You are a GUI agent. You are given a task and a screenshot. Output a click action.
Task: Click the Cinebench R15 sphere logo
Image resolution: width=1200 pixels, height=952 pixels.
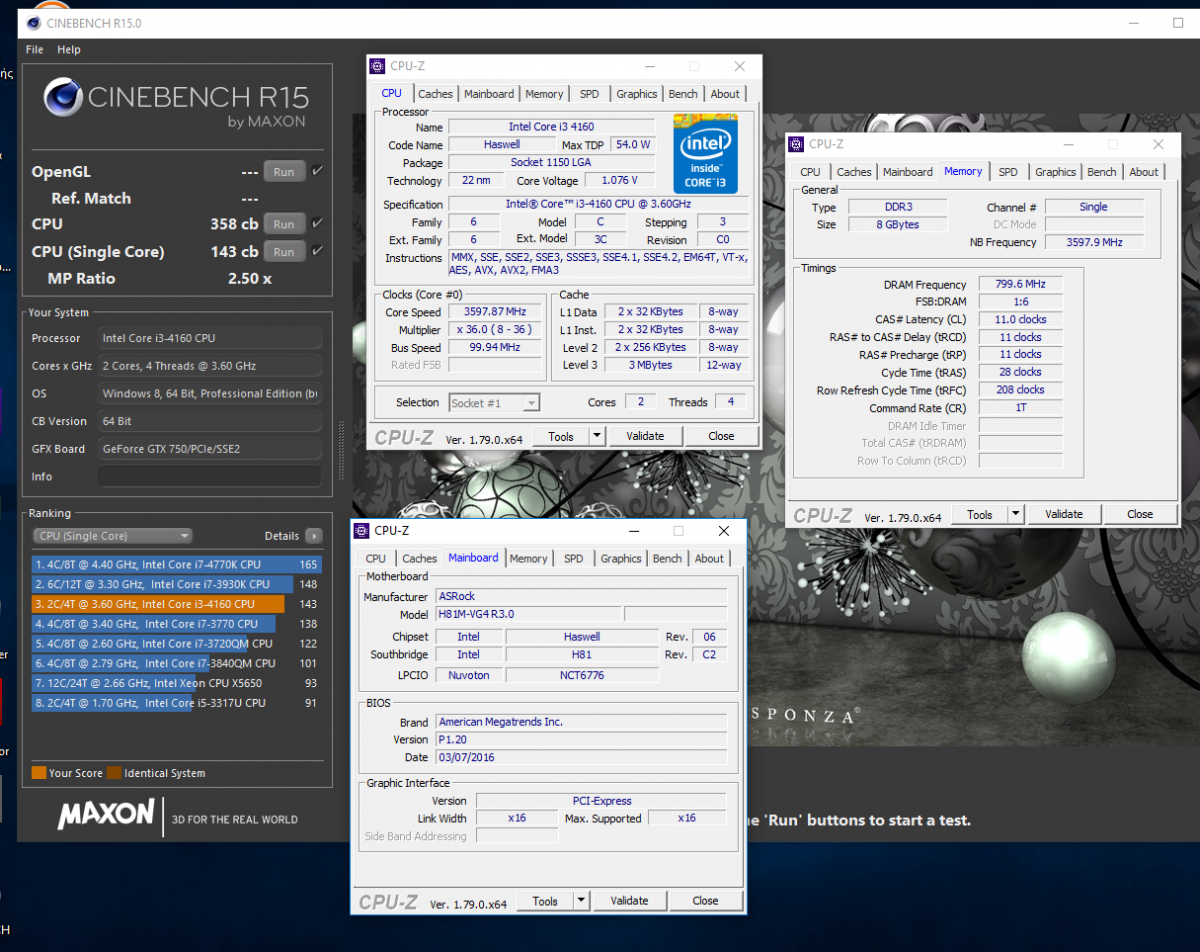click(x=63, y=99)
